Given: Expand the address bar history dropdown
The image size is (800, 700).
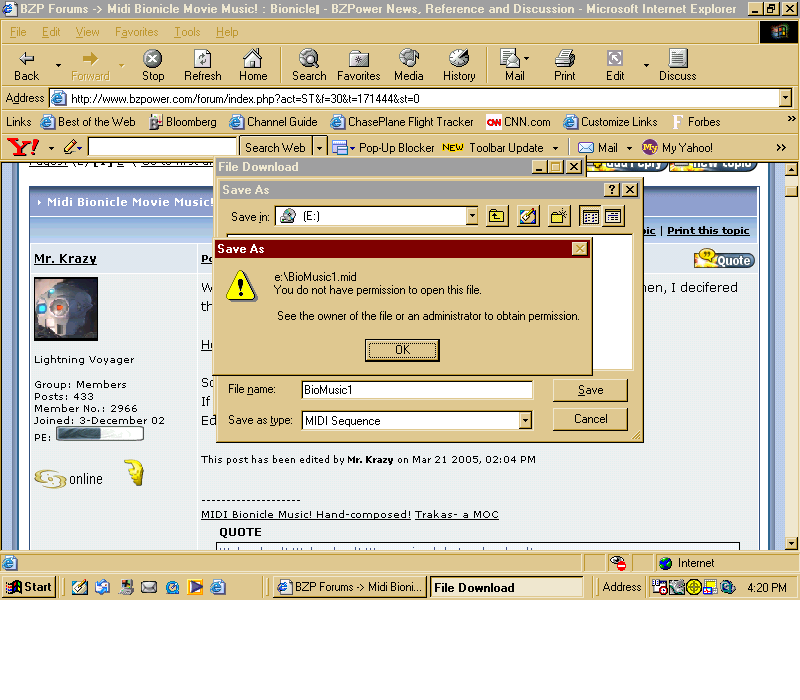Looking at the screenshot, I should [x=786, y=98].
